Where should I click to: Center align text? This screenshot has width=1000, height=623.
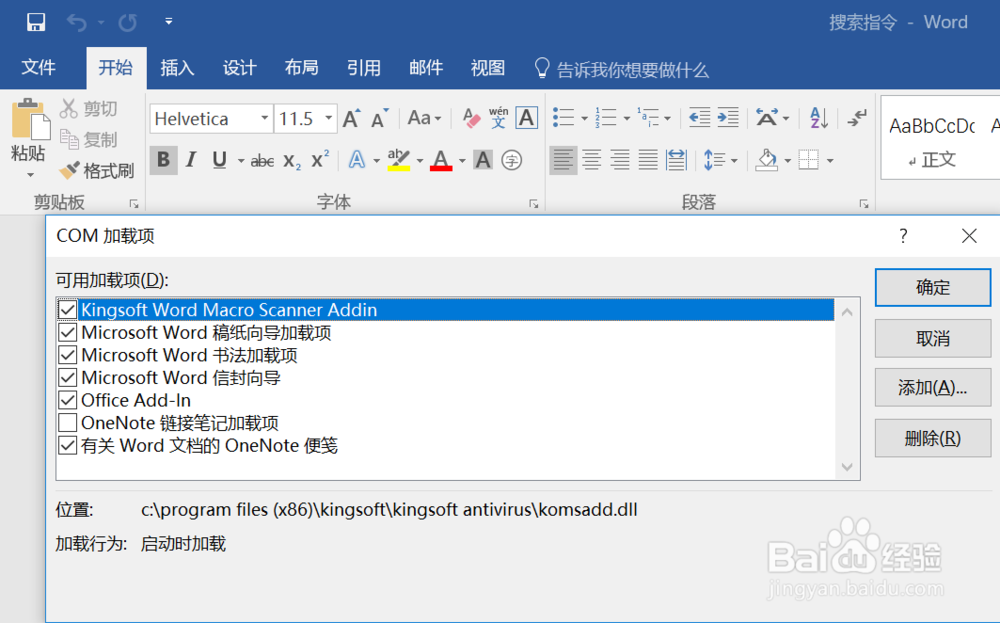[x=592, y=159]
